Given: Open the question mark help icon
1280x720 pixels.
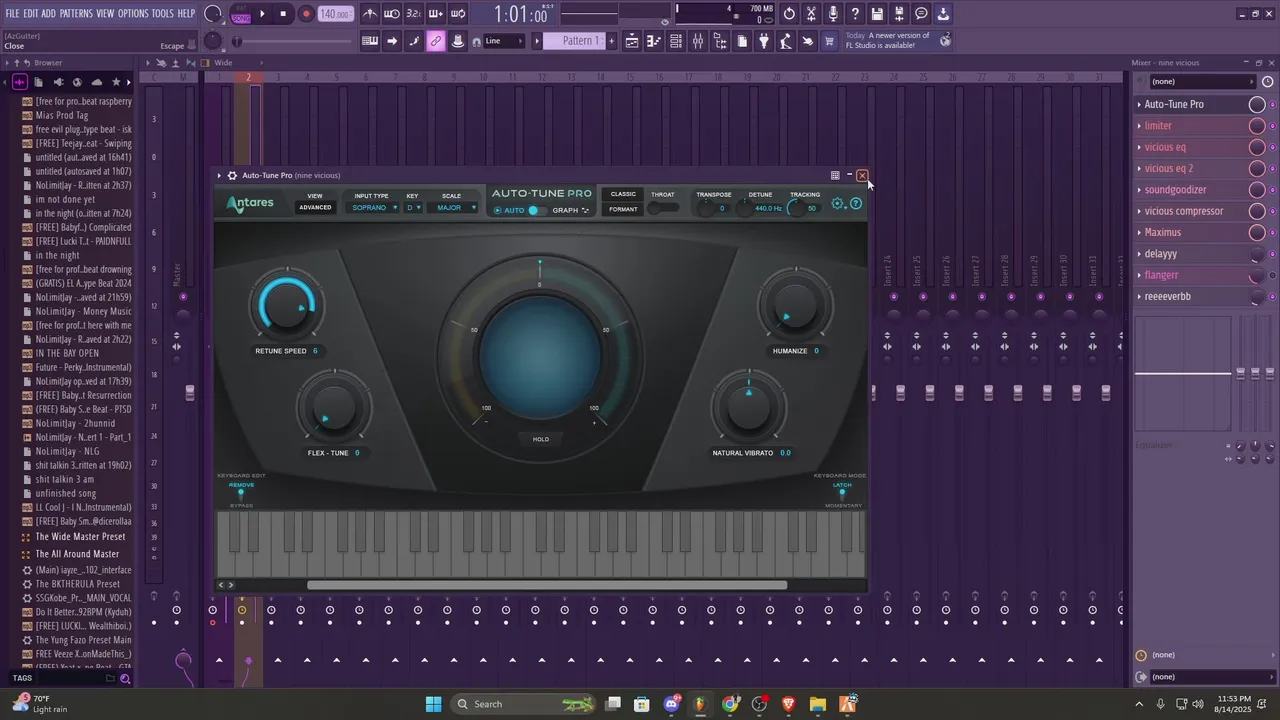Looking at the screenshot, I should [x=855, y=14].
